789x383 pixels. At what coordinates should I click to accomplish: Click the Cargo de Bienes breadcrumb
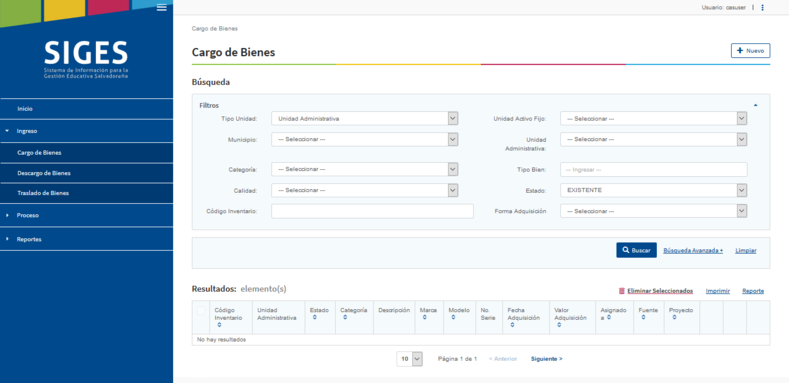click(x=215, y=29)
